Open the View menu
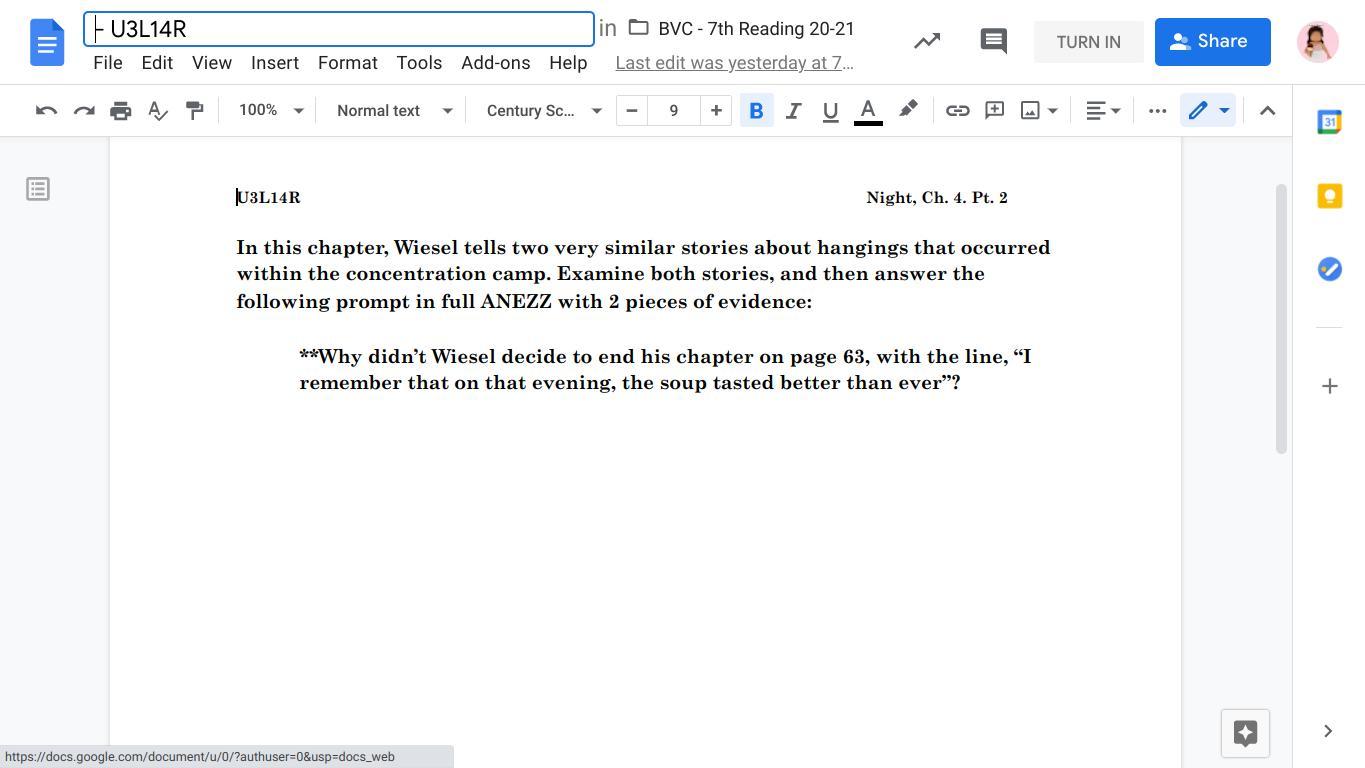 point(212,63)
